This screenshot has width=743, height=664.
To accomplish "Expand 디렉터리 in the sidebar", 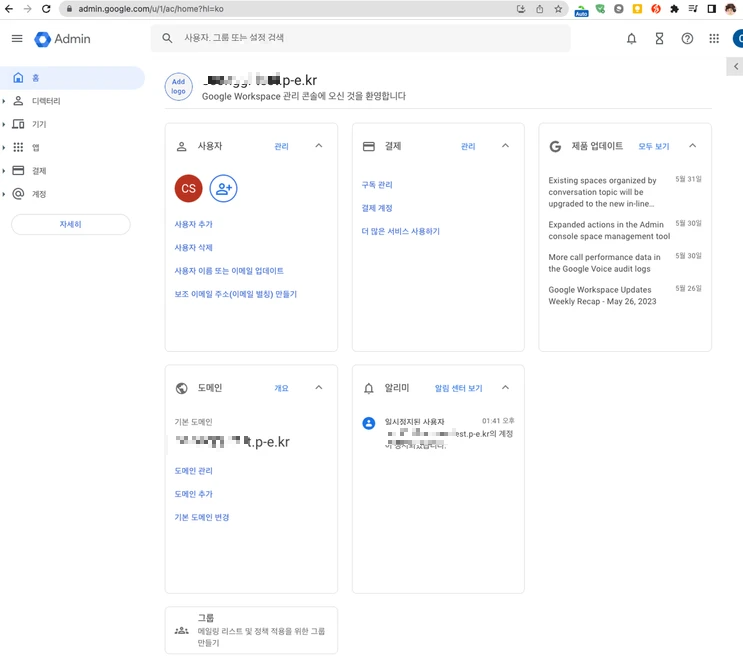I will (4, 101).
